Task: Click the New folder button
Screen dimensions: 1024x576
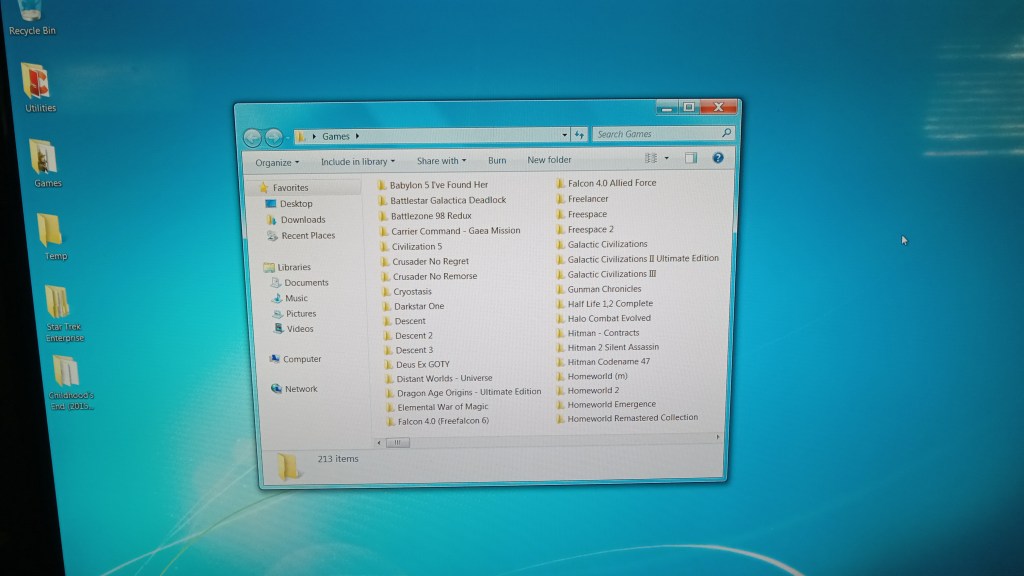Action: (x=549, y=160)
